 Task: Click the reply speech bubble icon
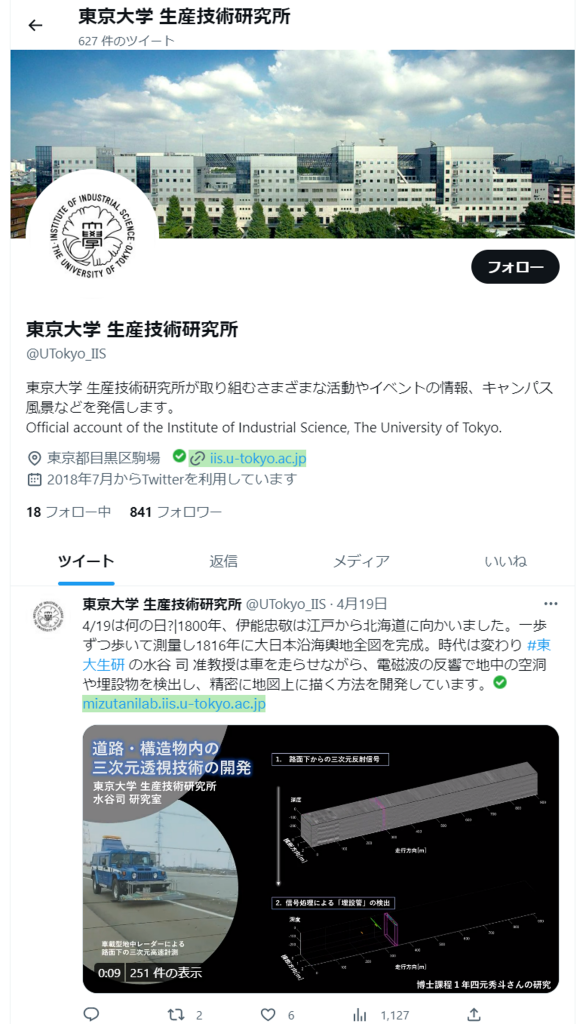[91, 1014]
